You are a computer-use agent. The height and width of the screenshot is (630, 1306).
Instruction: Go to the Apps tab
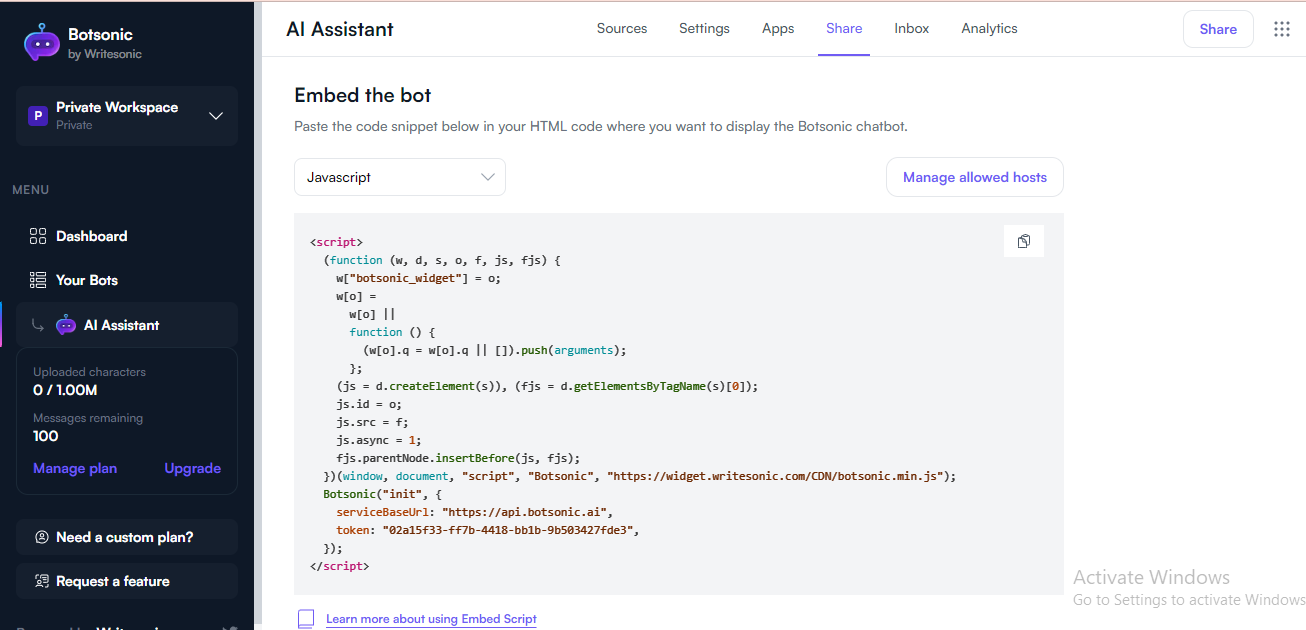[778, 29]
